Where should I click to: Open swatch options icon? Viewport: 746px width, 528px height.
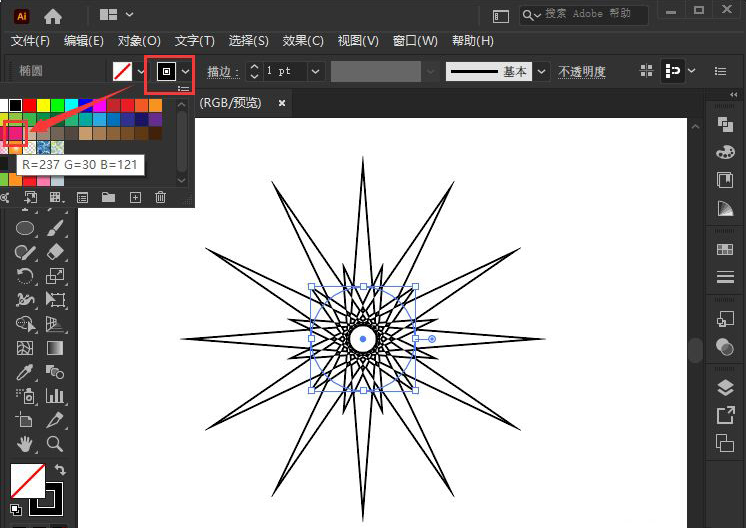[82, 197]
